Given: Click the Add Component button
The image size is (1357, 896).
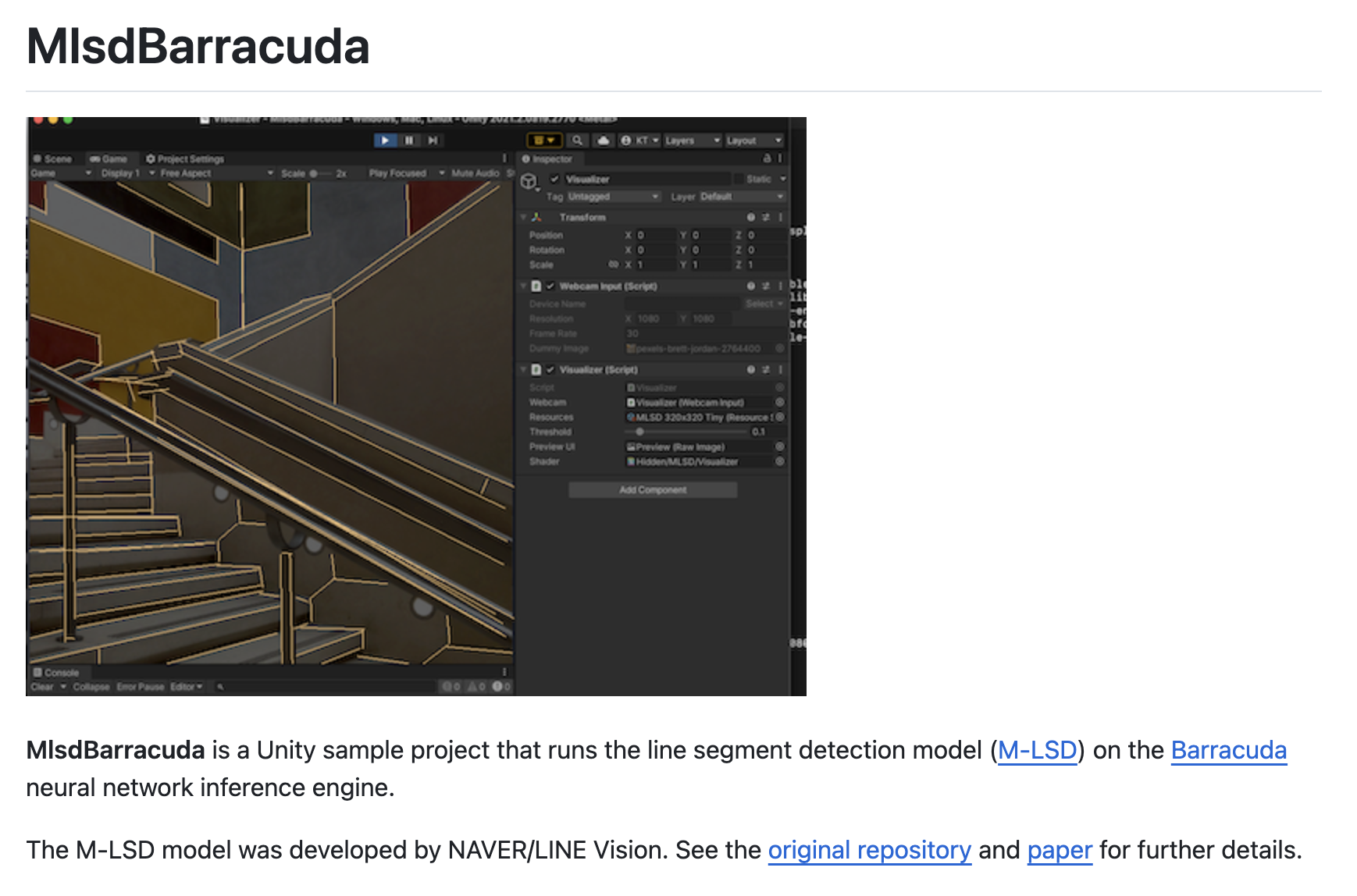Looking at the screenshot, I should (x=653, y=490).
